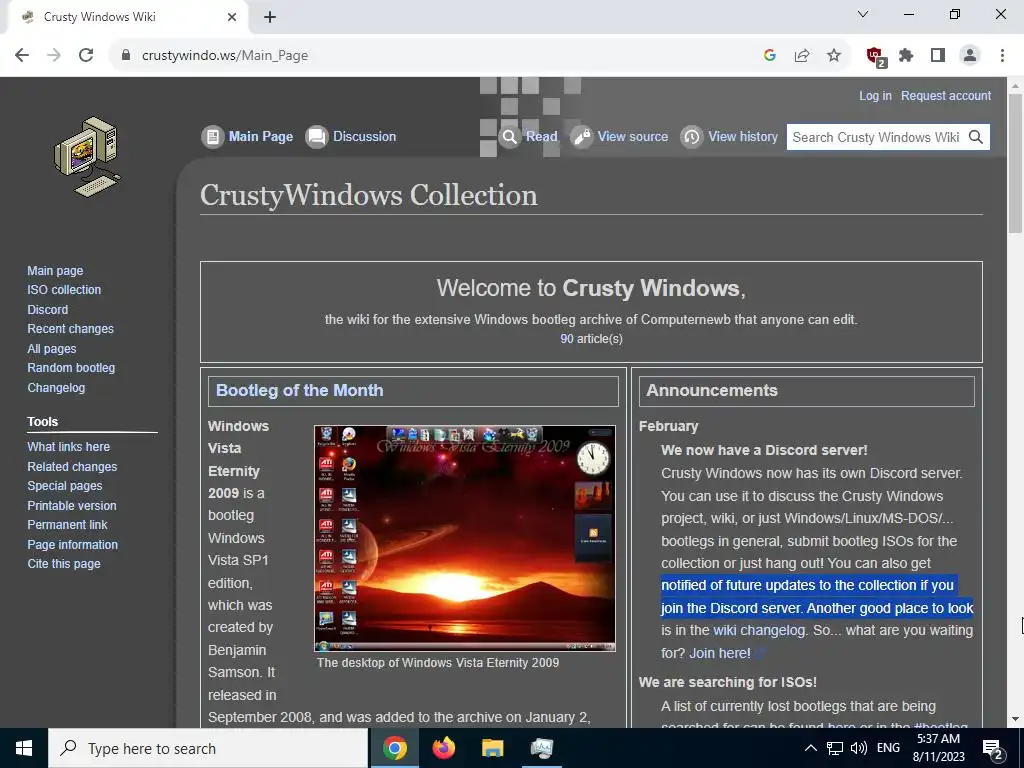
Task: Toggle the browser side panel icon
Action: point(938,56)
